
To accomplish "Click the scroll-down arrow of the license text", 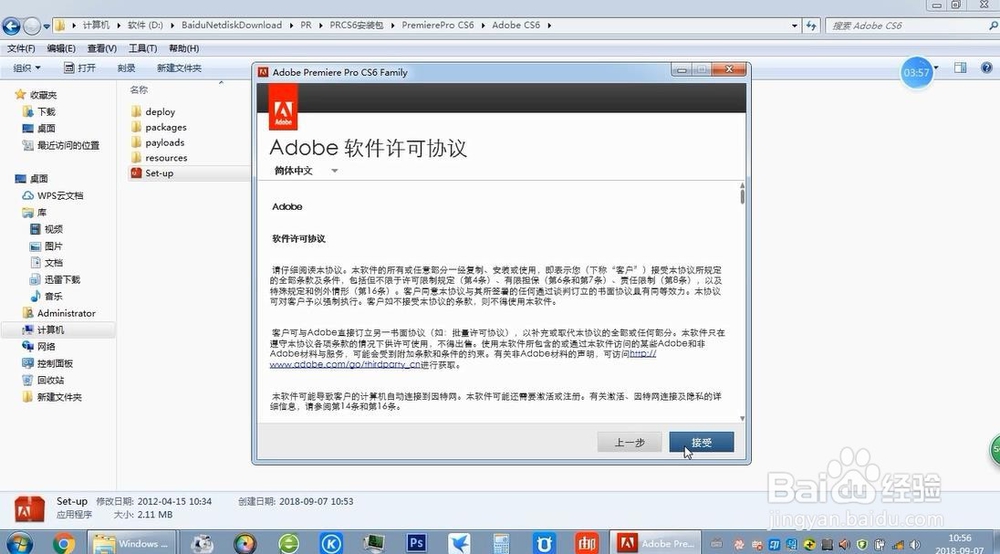I will (x=742, y=418).
